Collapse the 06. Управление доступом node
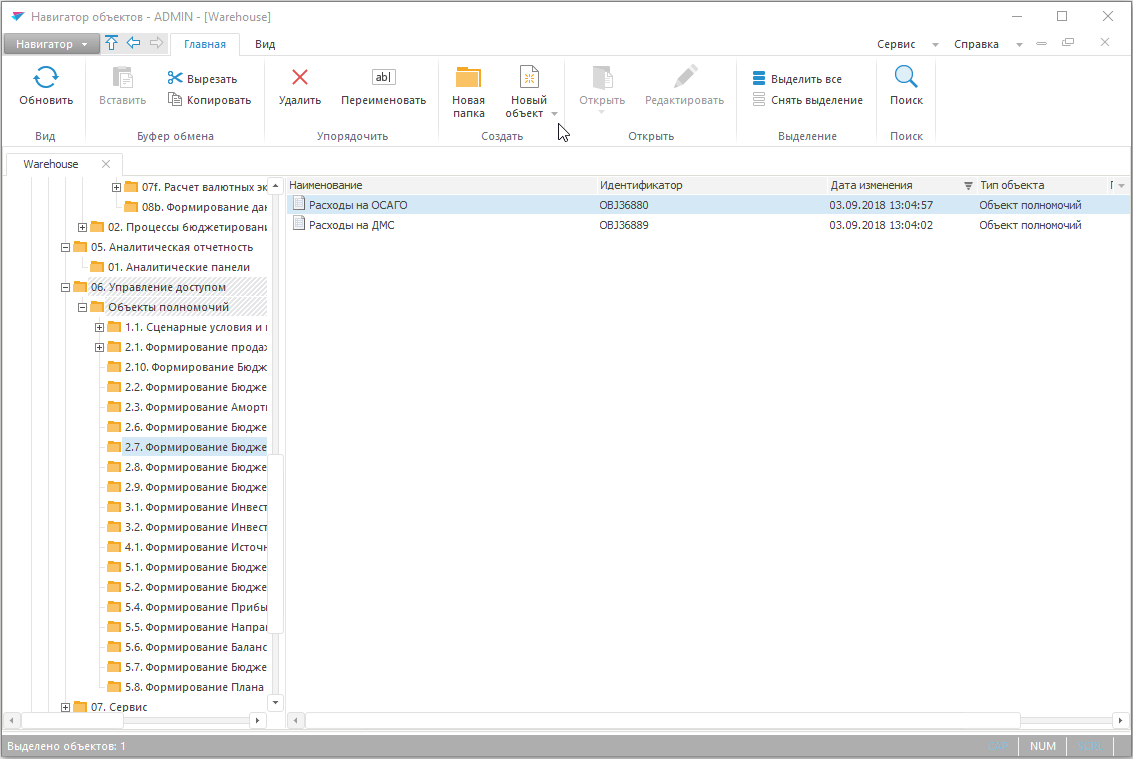This screenshot has width=1133, height=759. point(66,287)
